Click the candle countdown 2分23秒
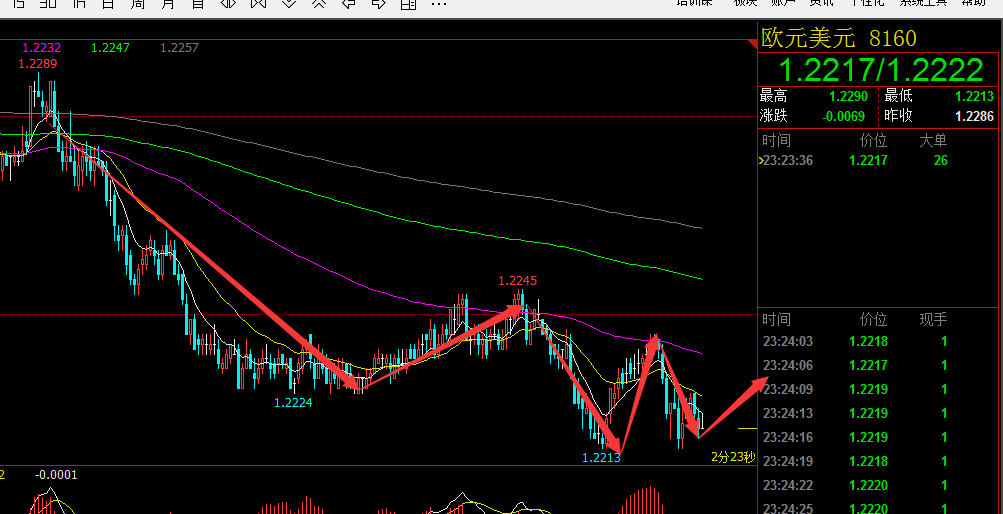Screen dimensions: 1003x514 [734, 457]
